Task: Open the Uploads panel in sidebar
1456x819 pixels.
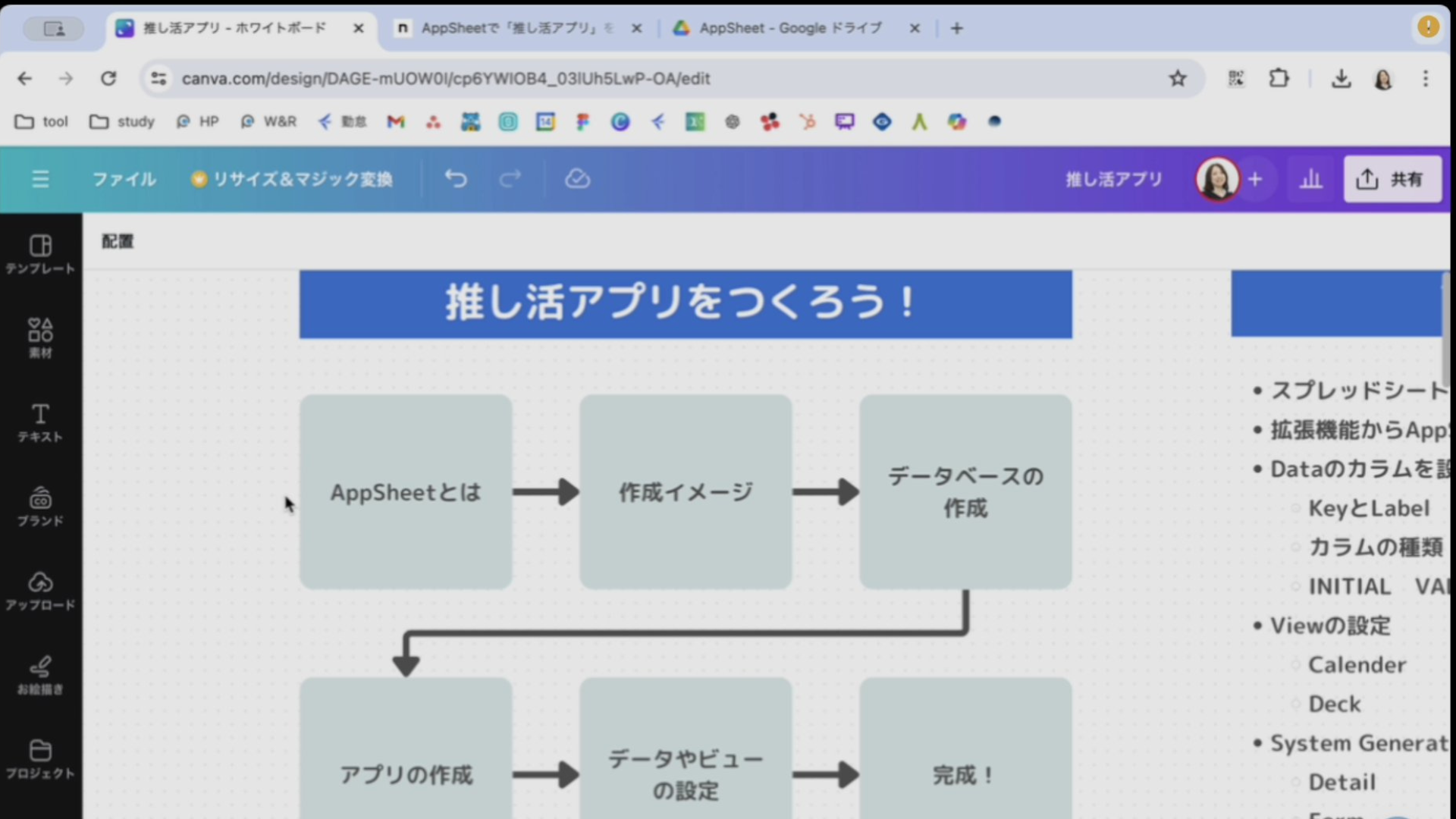Action: click(x=40, y=591)
